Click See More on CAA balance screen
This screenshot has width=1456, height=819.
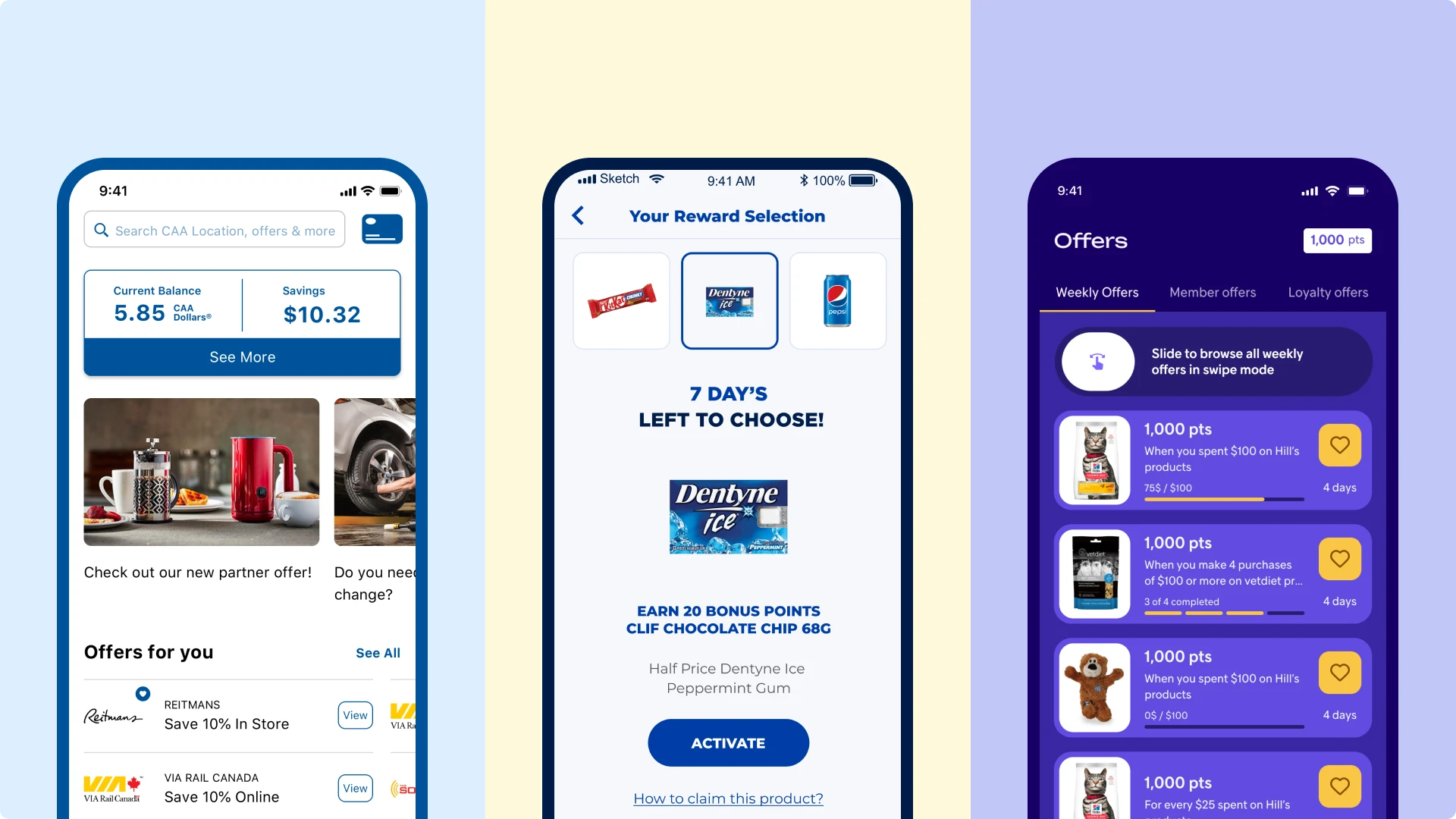point(241,356)
